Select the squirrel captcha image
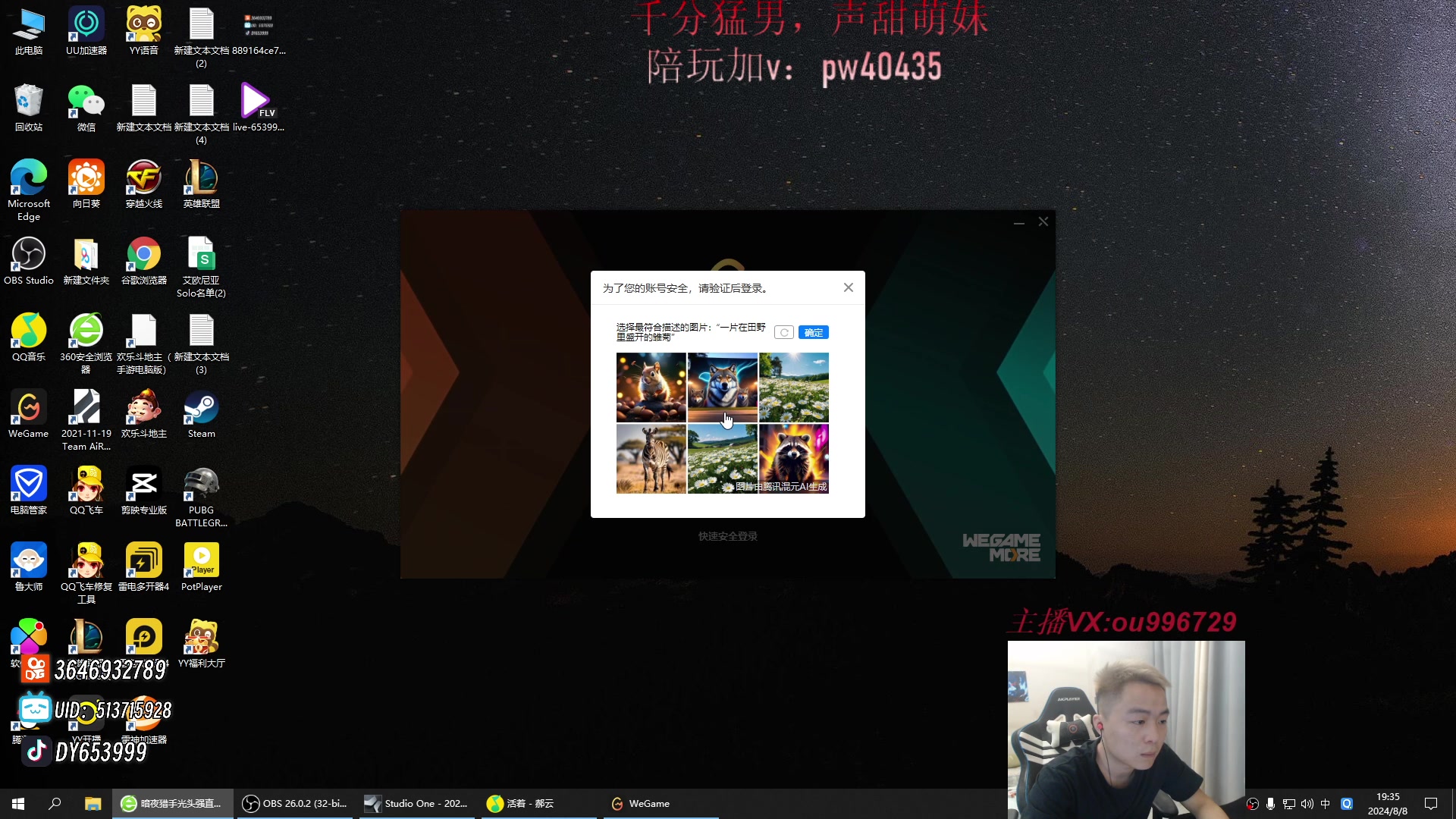Viewport: 1456px width, 819px height. tap(651, 388)
